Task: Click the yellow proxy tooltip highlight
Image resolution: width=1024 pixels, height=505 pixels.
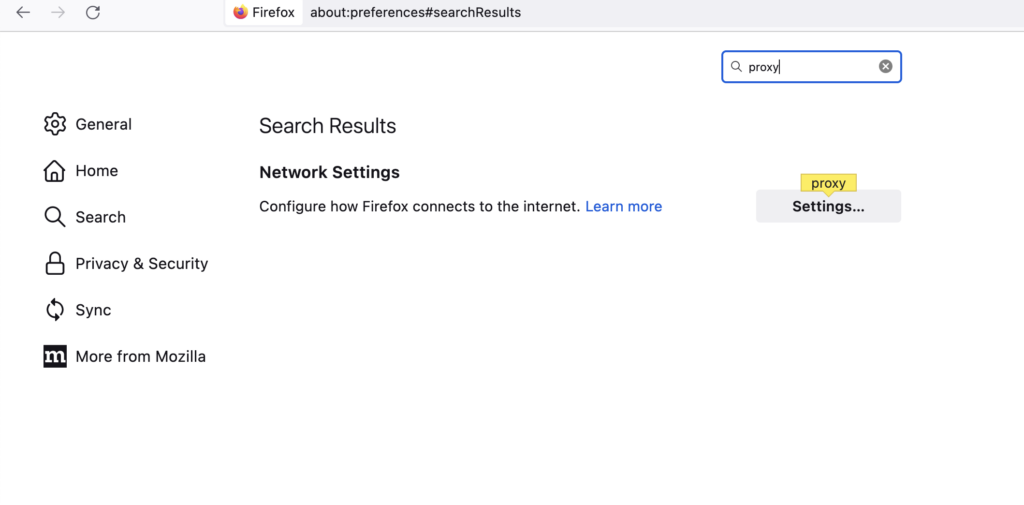Action: click(829, 184)
